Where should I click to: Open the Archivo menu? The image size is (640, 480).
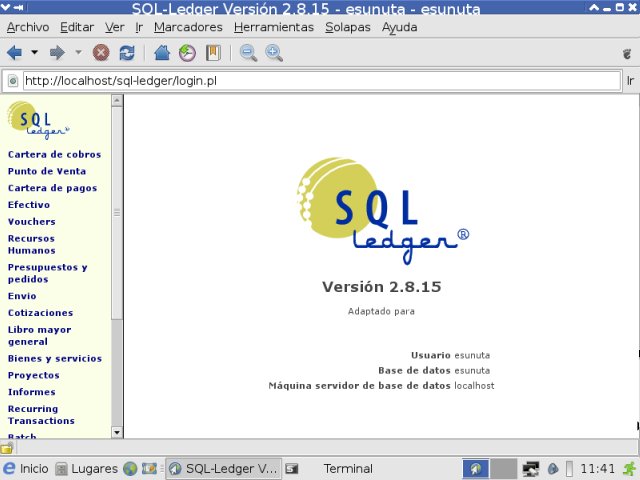28,27
